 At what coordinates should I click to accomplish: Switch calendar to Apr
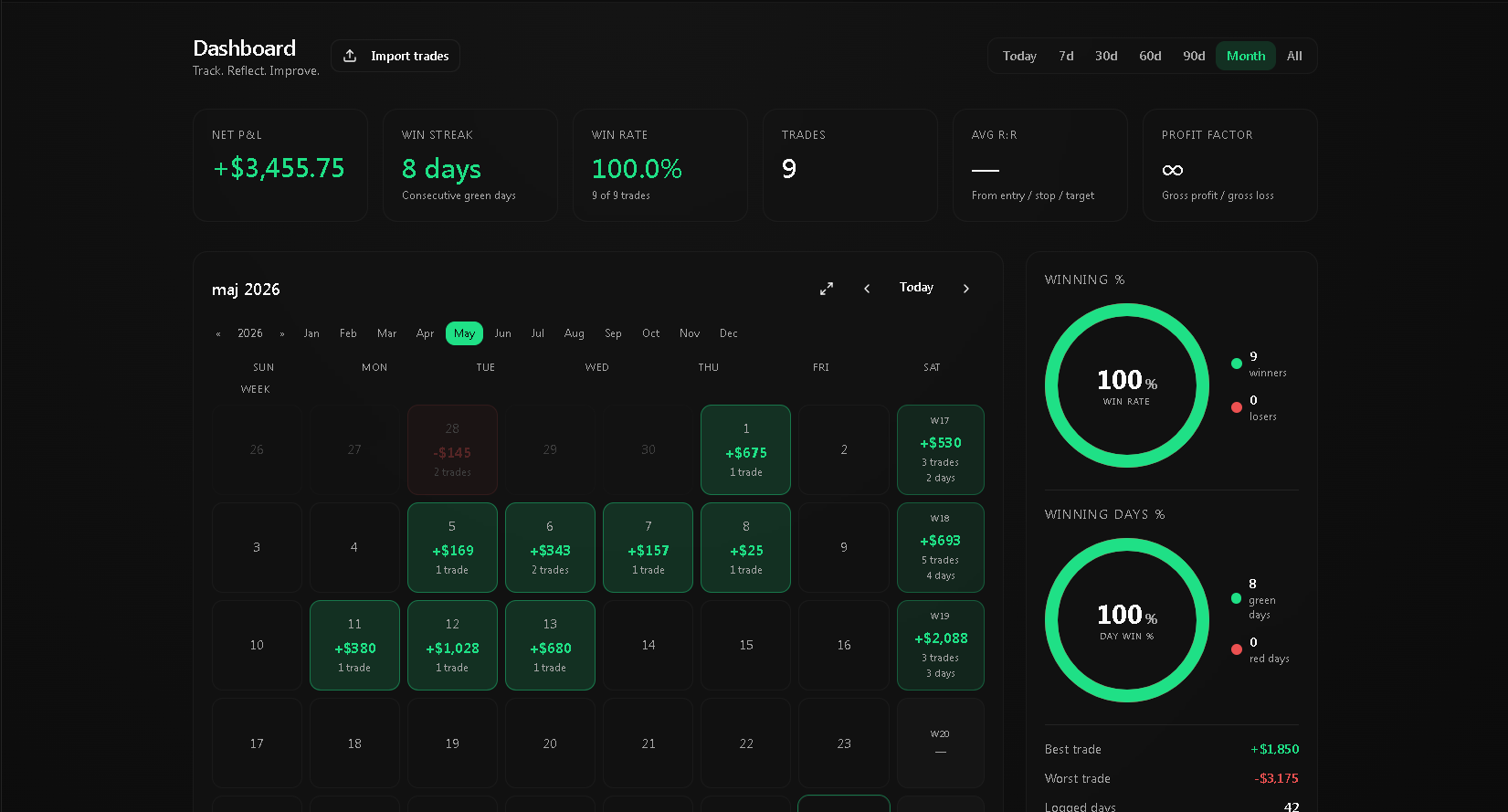coord(425,333)
